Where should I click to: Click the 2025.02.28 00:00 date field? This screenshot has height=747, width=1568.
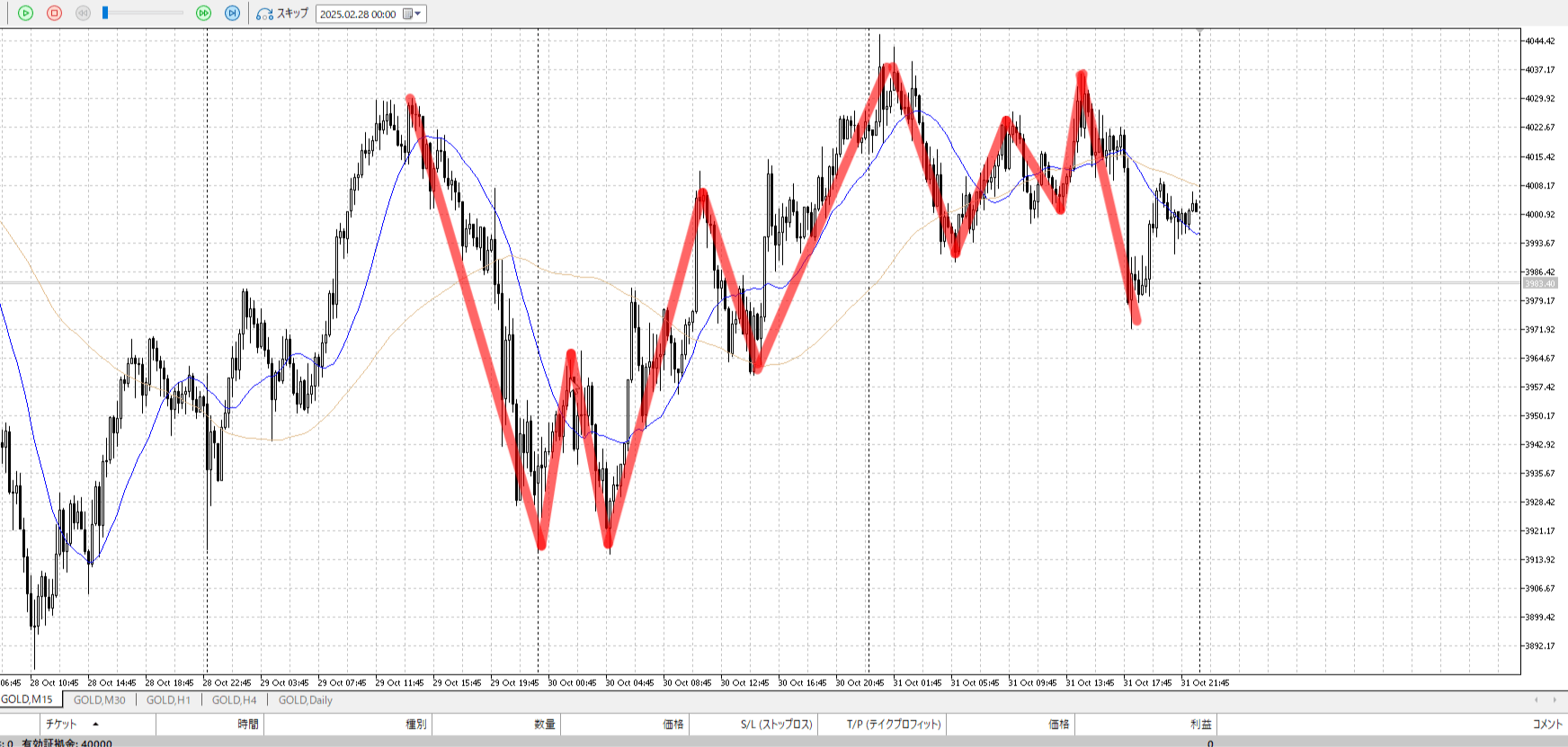coord(358,14)
